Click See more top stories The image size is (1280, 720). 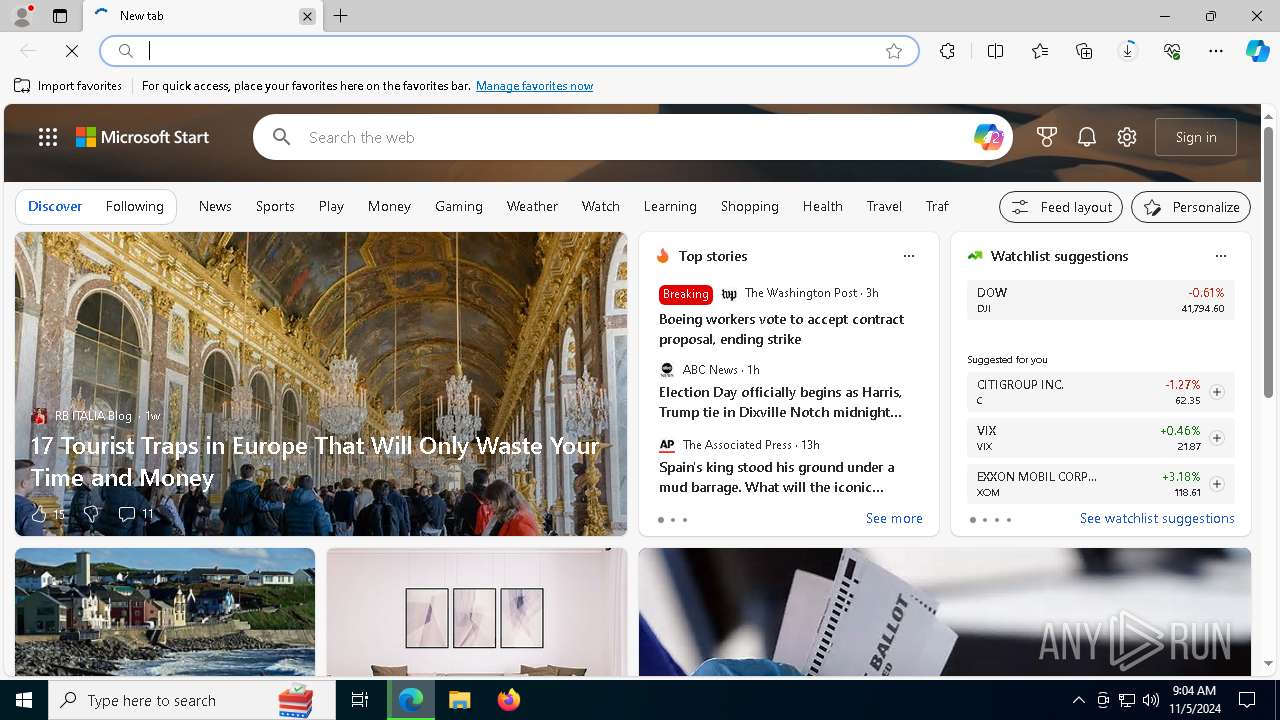point(894,518)
